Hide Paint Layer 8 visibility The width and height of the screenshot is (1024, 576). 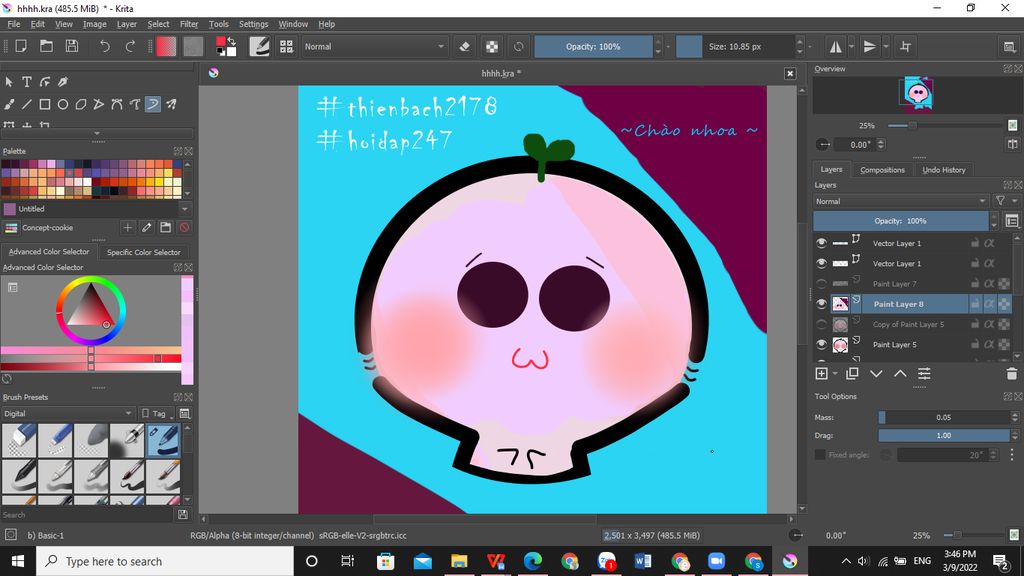tap(822, 304)
